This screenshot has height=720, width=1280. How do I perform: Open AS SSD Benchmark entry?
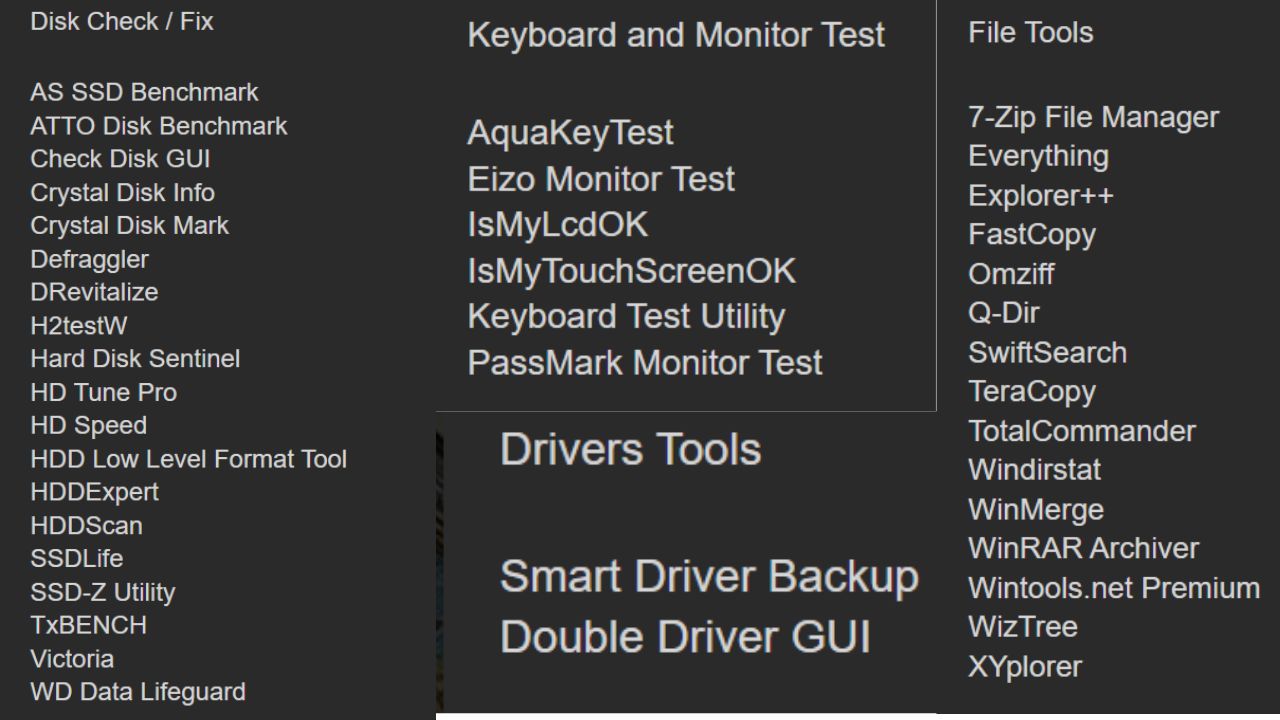[x=144, y=92]
